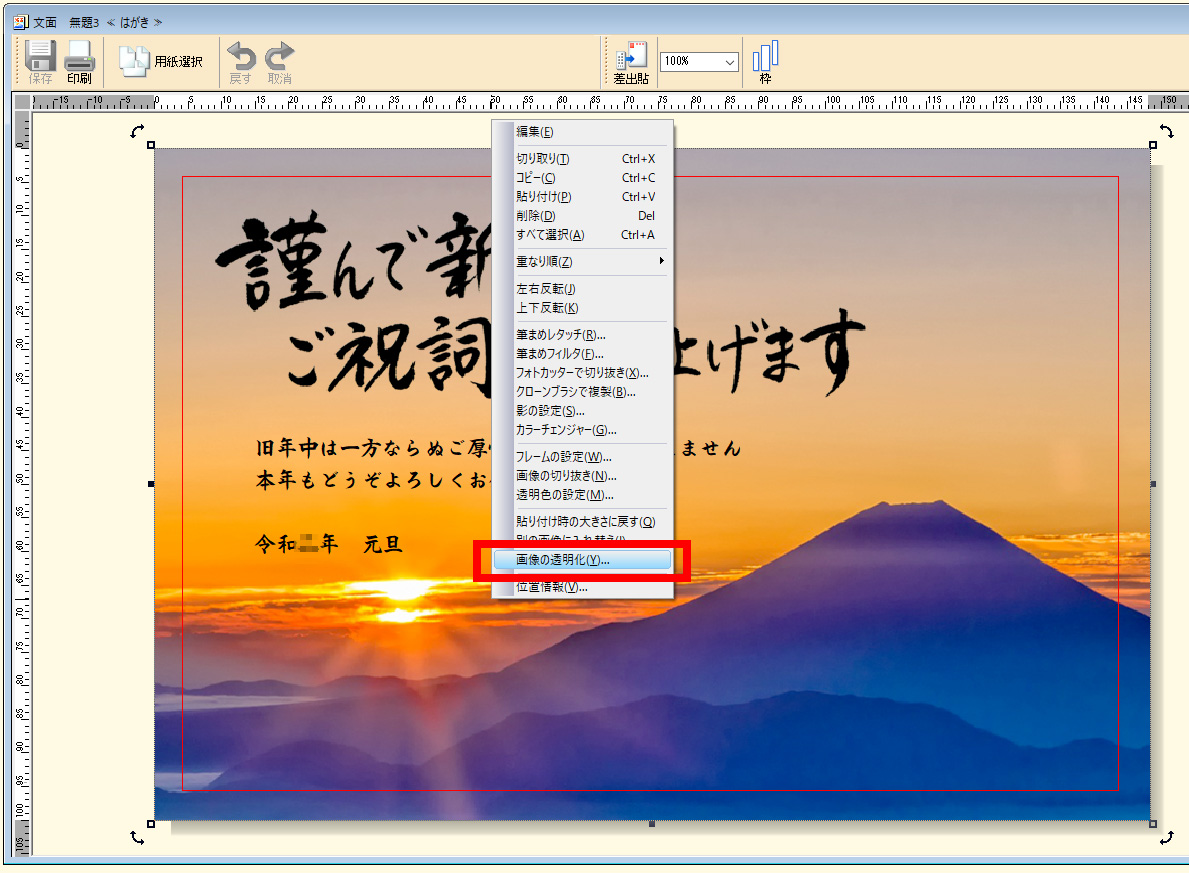Click the bottom-left corner resize handle

click(x=151, y=824)
